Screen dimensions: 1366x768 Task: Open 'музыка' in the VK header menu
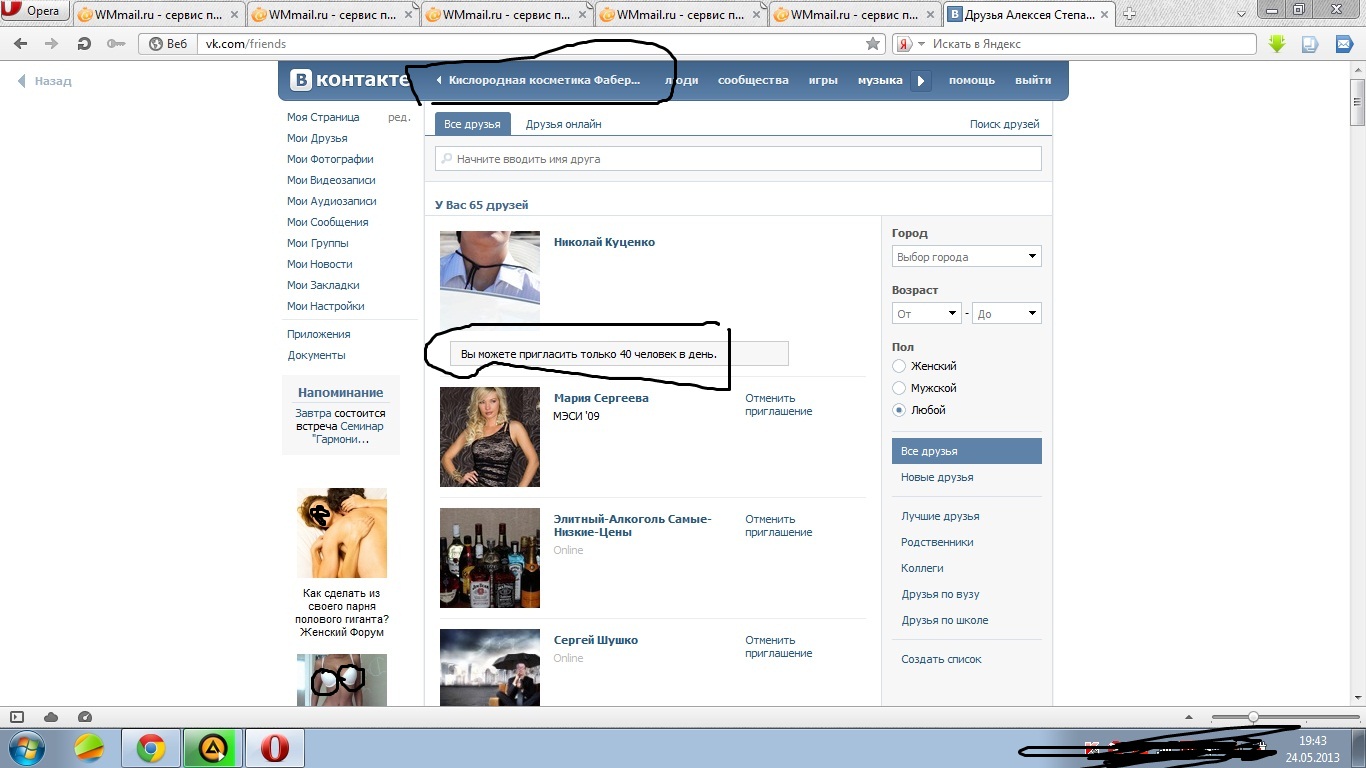(x=880, y=81)
